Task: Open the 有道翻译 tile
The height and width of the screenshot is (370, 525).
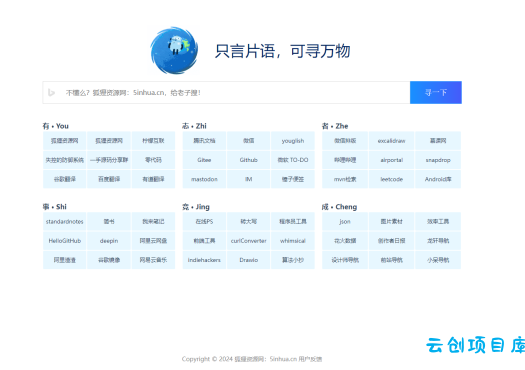Action: pos(153,179)
